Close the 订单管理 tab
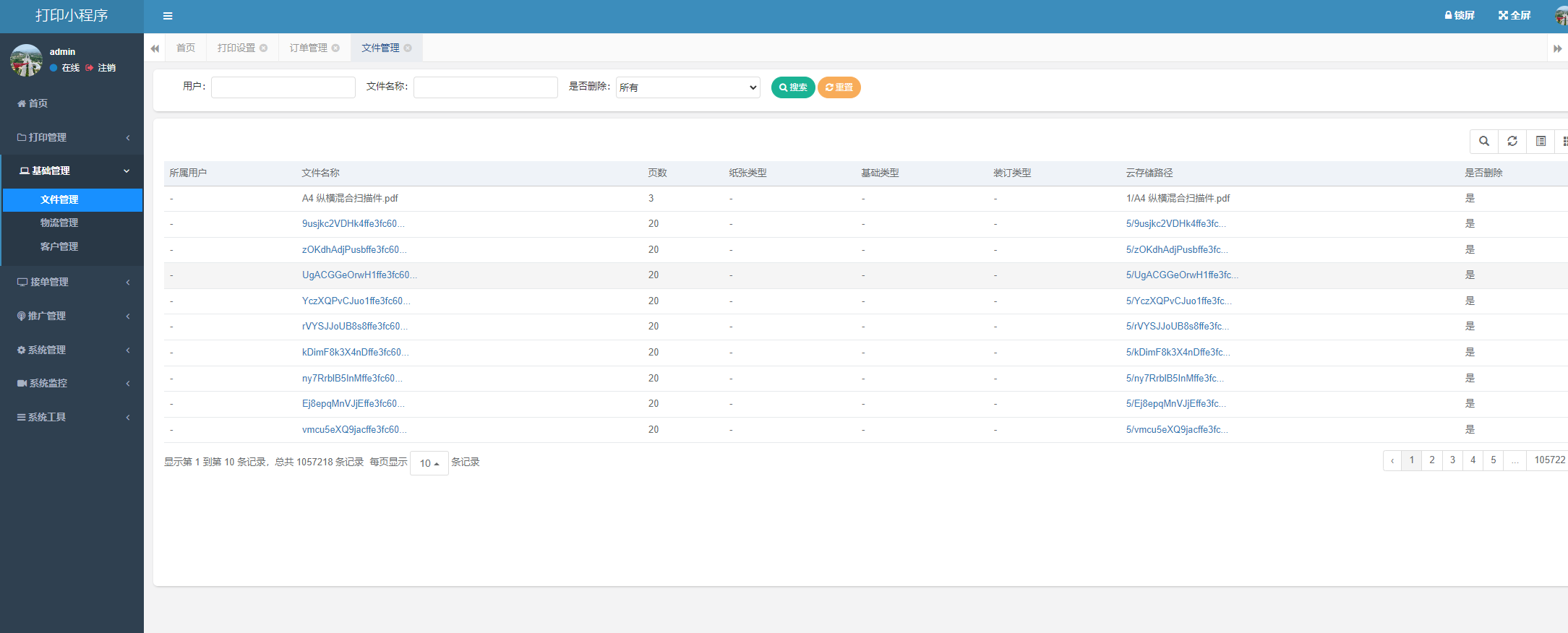This screenshot has height=633, width=1568. [336, 48]
